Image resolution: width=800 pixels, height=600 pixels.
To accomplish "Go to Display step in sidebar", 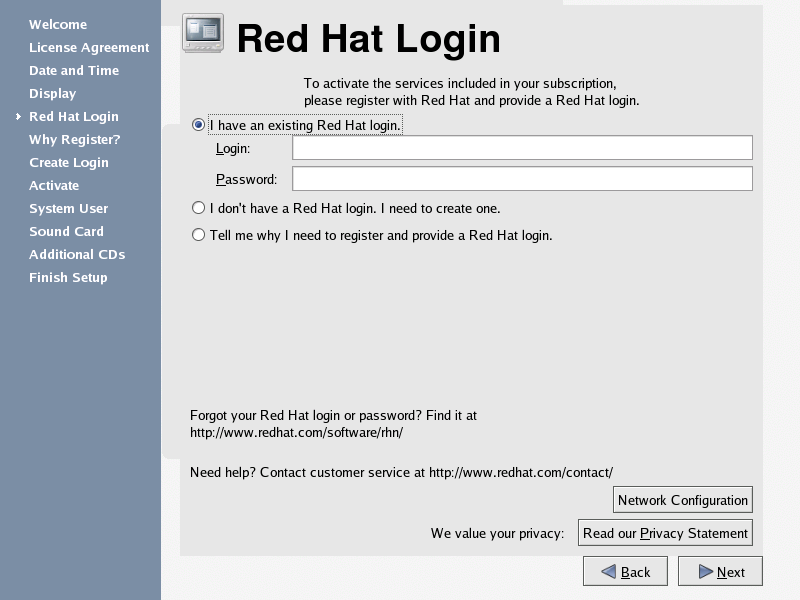I will [53, 94].
